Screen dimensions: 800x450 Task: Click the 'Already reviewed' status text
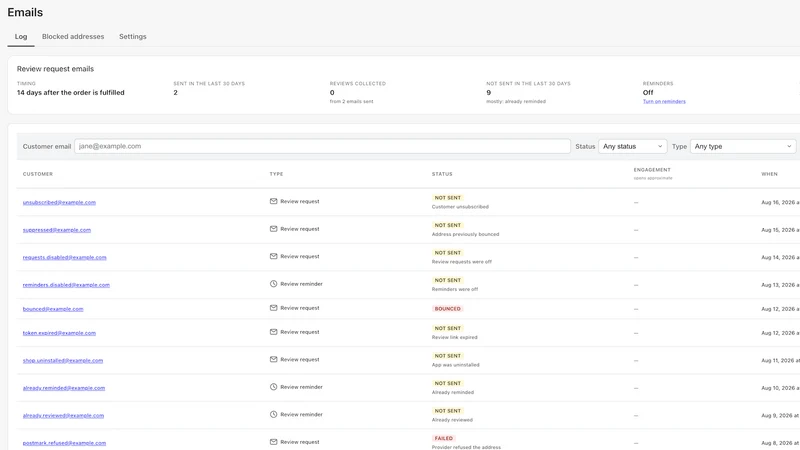coord(452,420)
